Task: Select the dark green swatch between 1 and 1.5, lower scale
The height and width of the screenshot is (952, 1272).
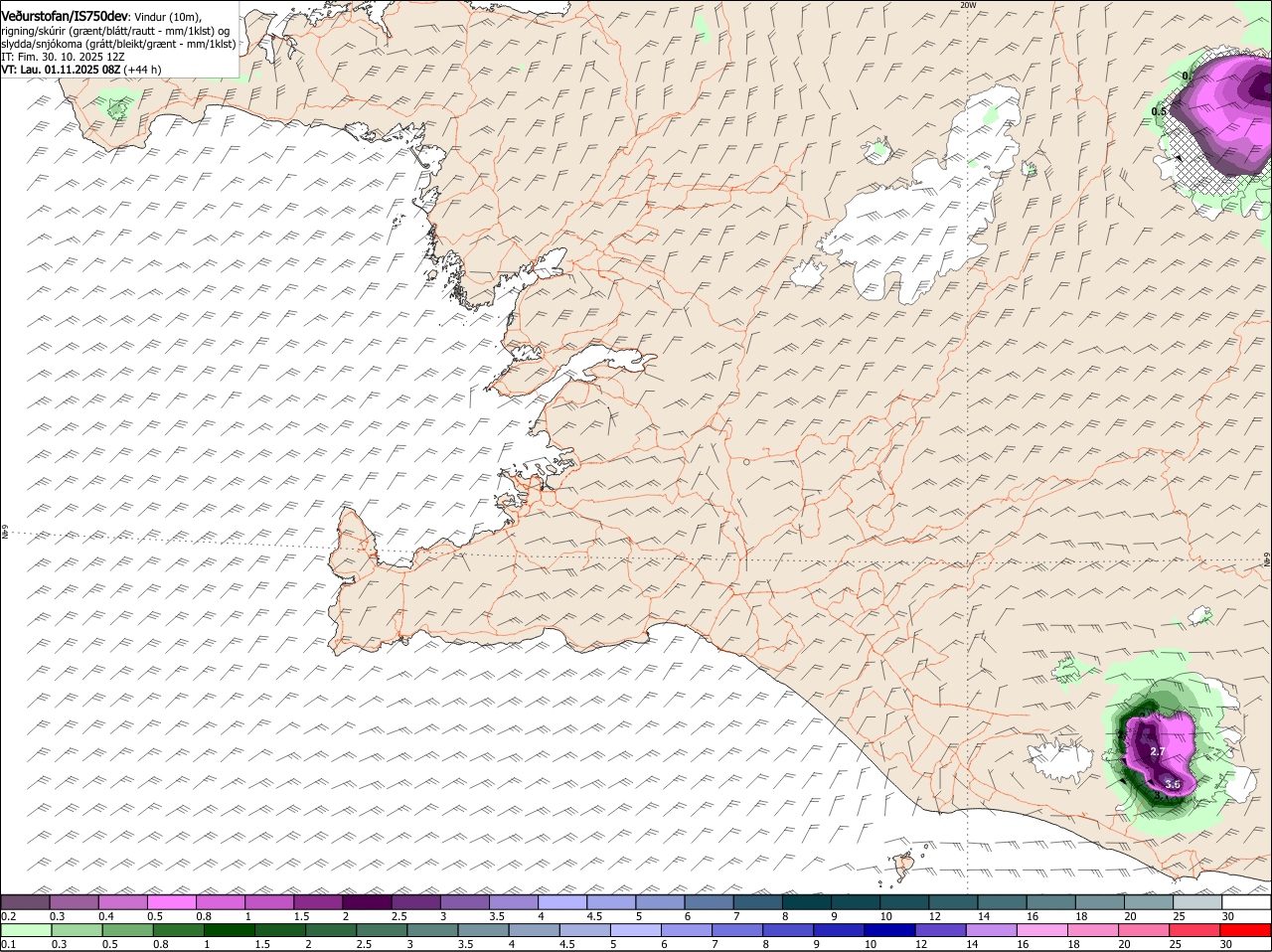Action: [x=229, y=930]
